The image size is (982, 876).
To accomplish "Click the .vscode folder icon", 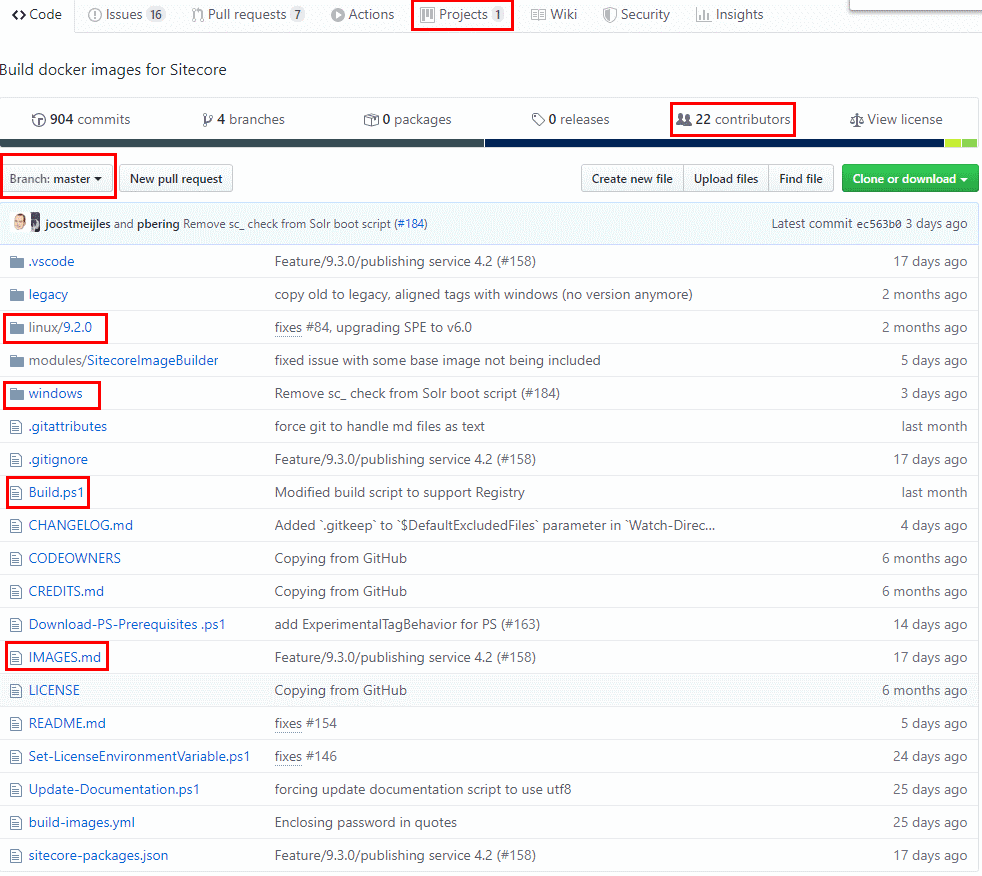I will tap(17, 262).
